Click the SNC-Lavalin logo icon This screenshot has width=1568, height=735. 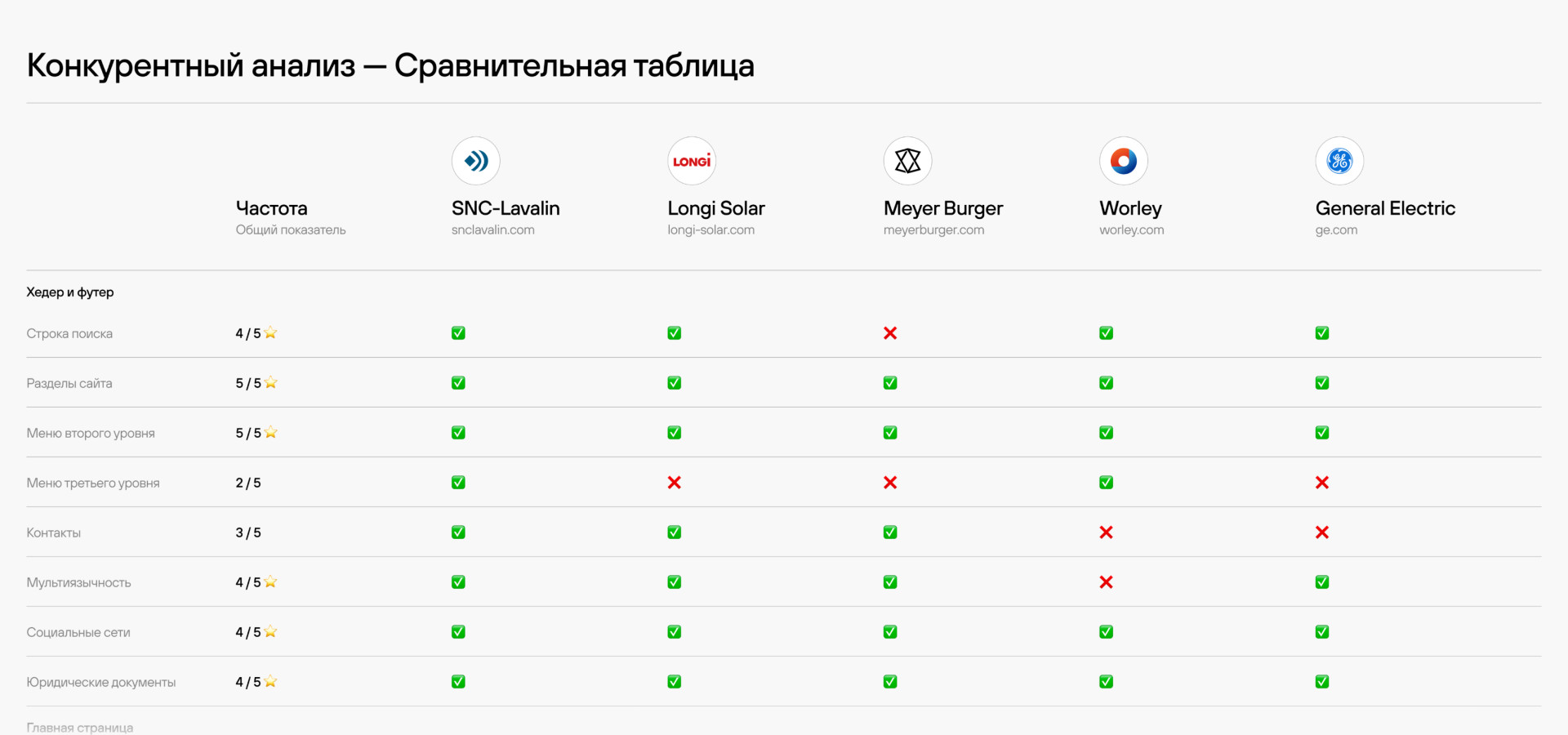[x=475, y=161]
